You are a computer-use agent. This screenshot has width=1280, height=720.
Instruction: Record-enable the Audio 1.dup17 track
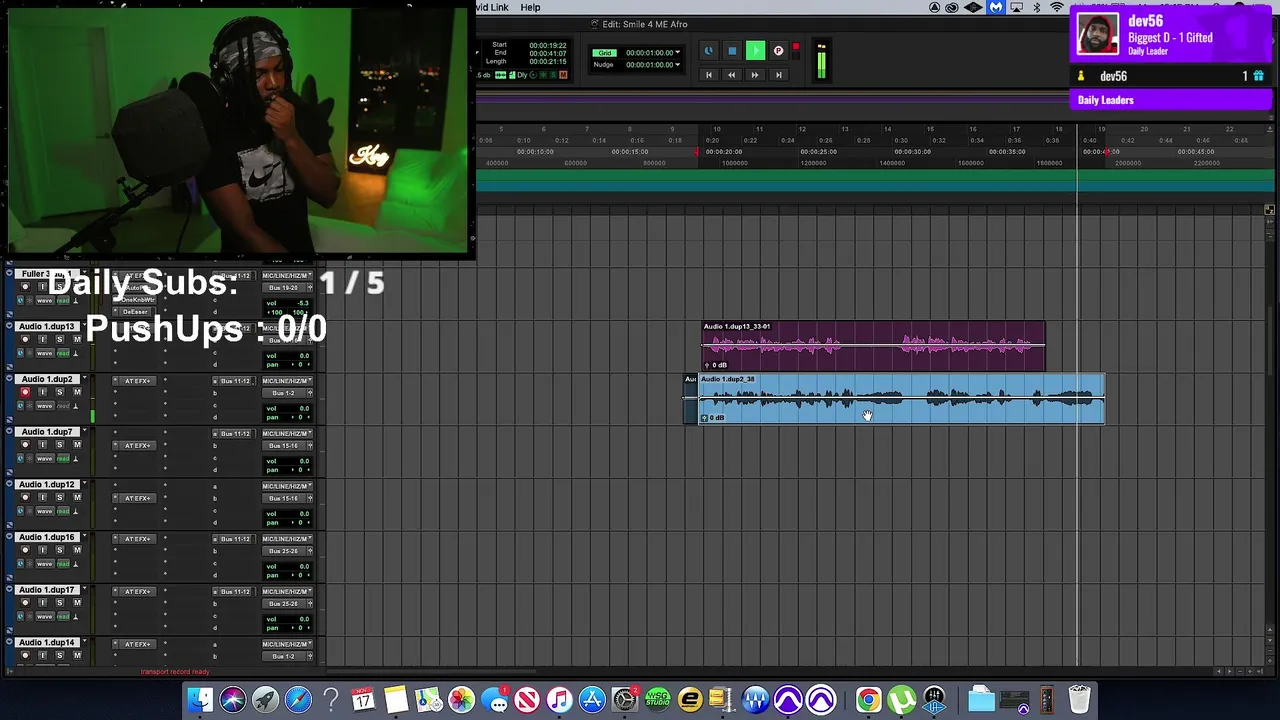point(25,603)
